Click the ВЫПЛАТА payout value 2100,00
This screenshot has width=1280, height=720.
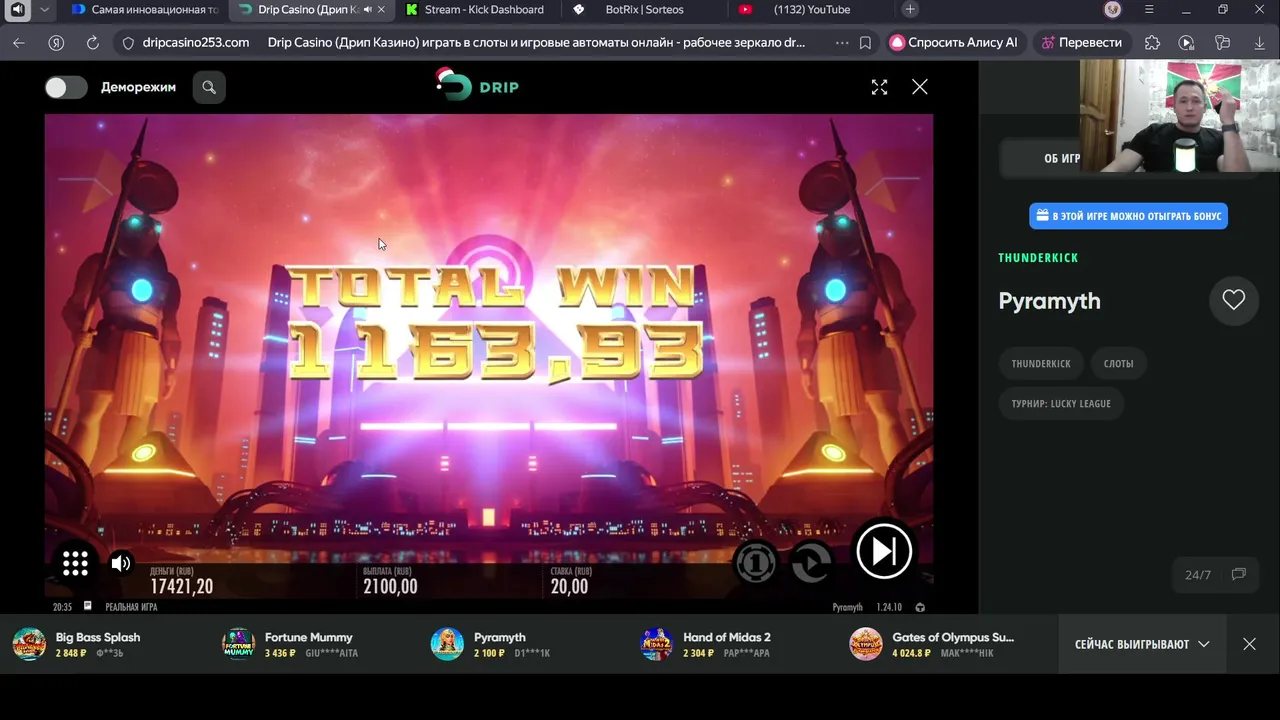[390, 587]
